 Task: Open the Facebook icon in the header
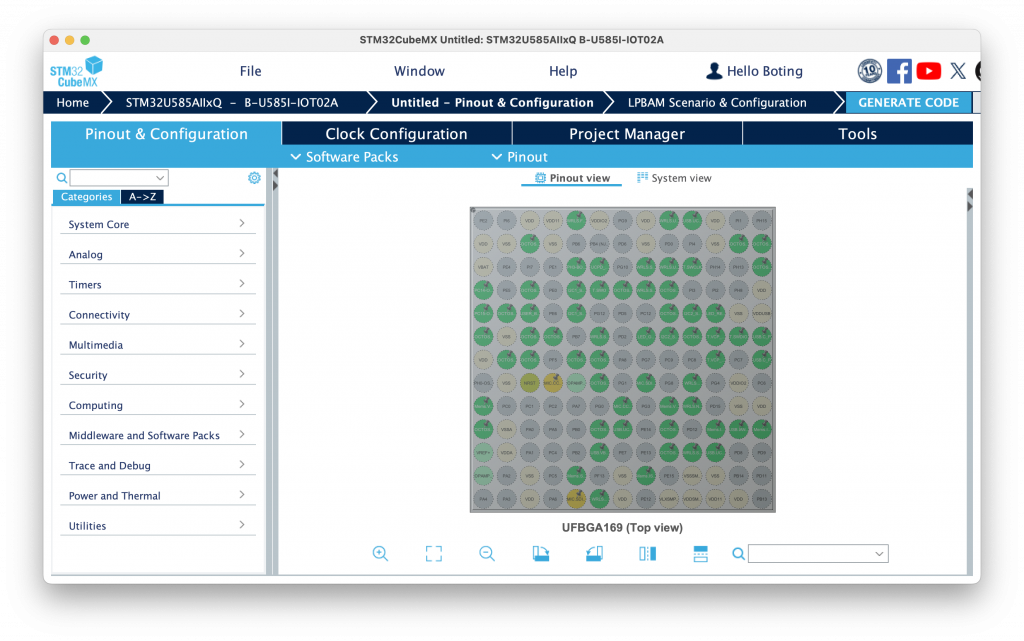899,70
